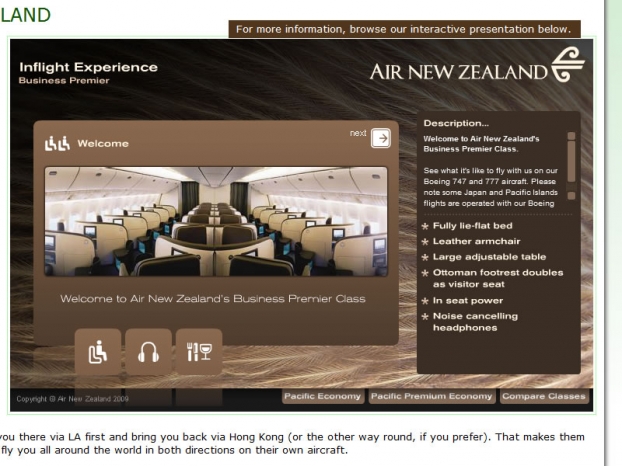Open the Compare Classes view
This screenshot has width=622, height=466.
[x=544, y=396]
